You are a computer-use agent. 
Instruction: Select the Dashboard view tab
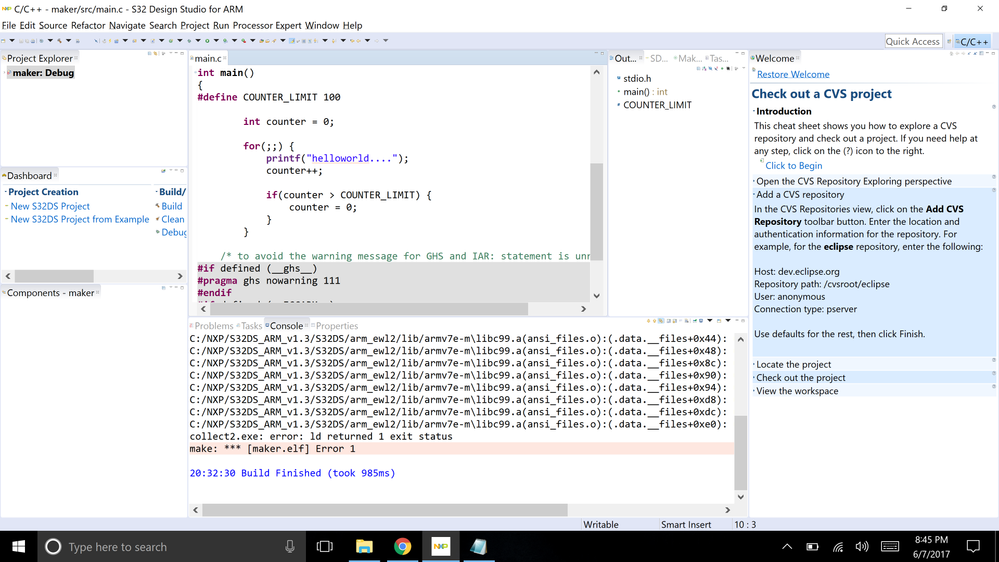click(x=29, y=176)
